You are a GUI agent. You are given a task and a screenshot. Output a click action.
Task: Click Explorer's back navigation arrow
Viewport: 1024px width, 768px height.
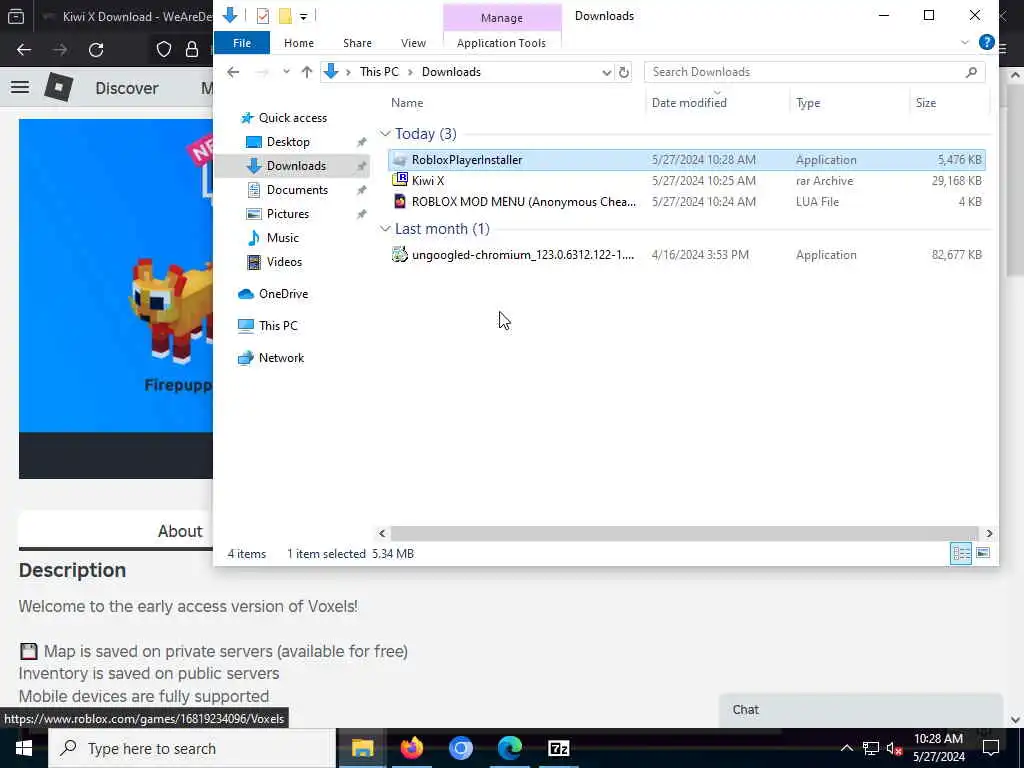point(233,72)
